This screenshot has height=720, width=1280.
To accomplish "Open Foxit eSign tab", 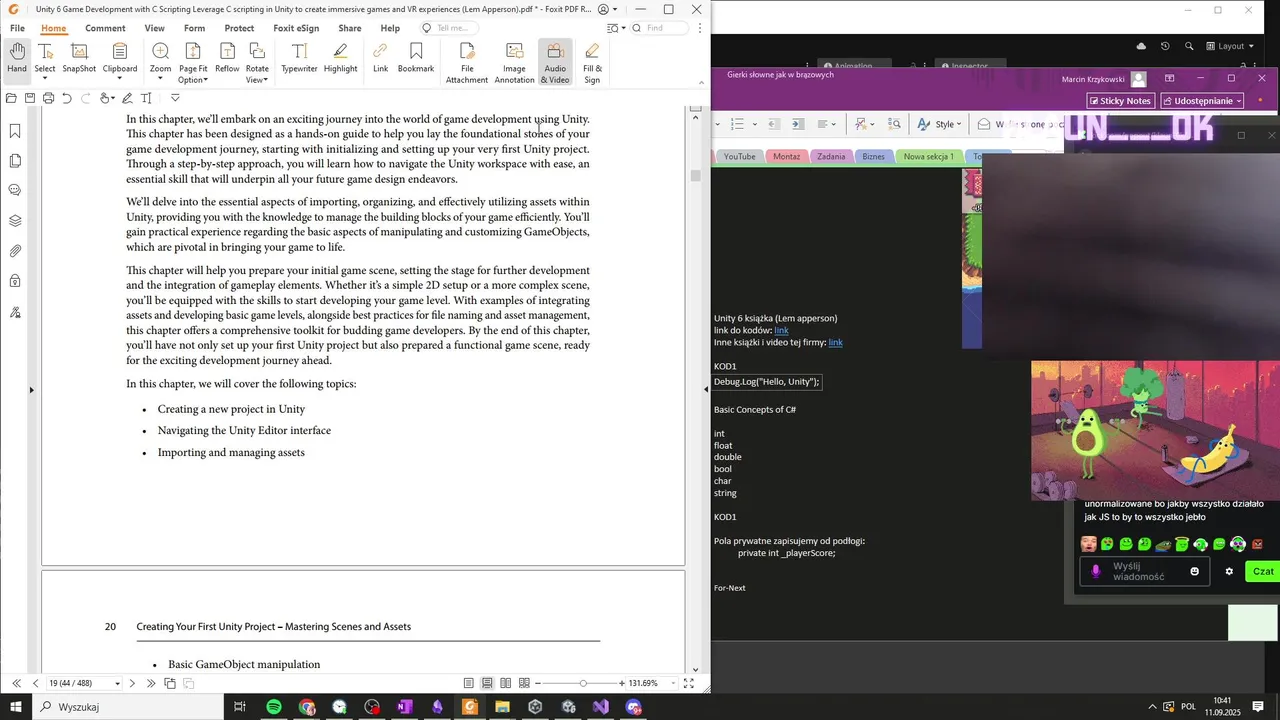I will click(296, 28).
